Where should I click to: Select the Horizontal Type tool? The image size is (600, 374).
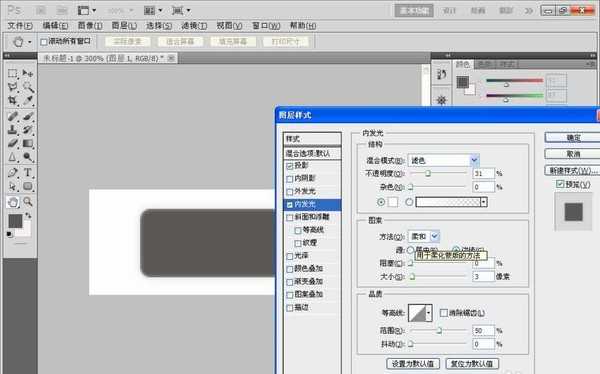[28, 173]
